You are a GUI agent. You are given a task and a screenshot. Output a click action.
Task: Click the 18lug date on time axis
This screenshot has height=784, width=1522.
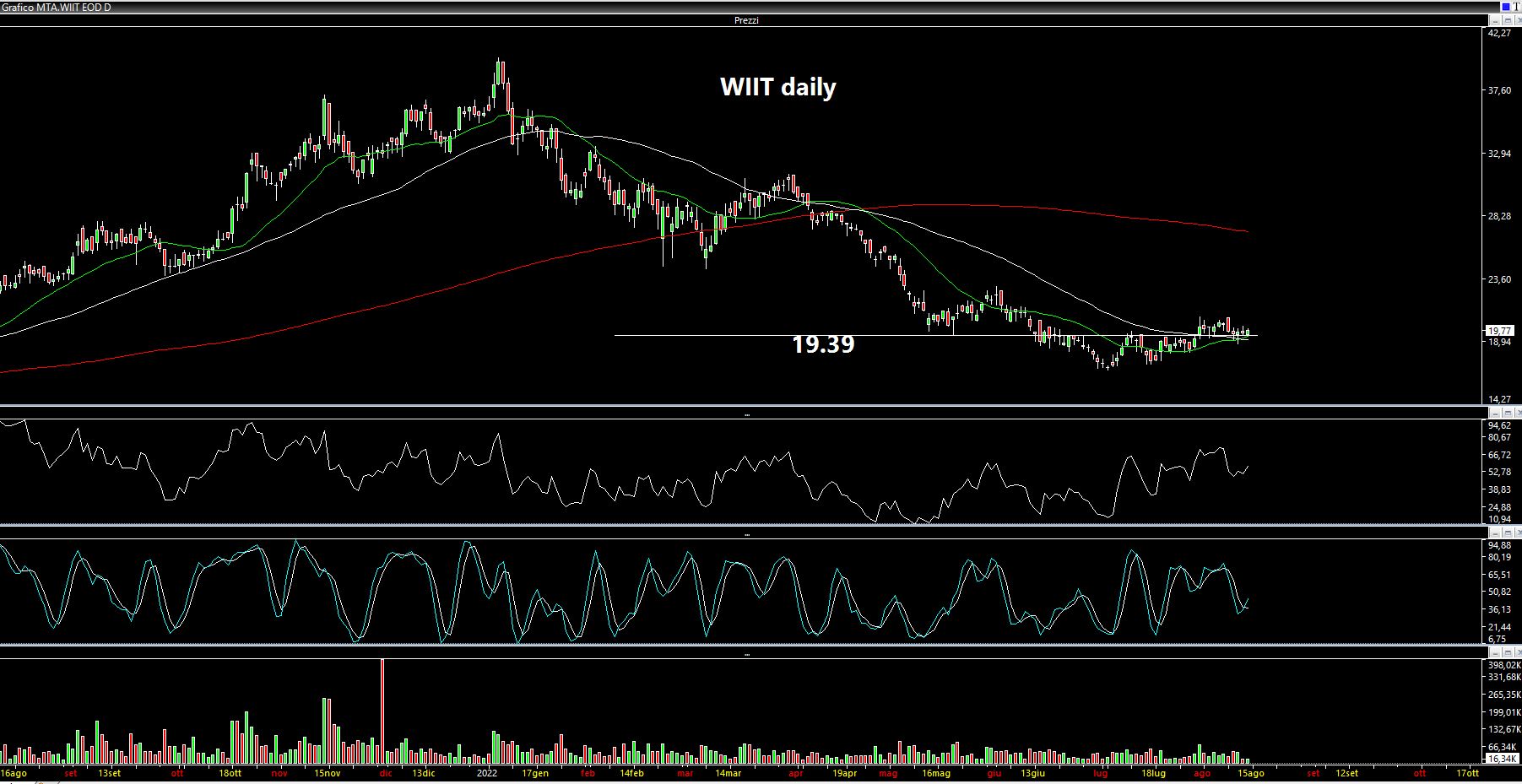tap(1153, 773)
